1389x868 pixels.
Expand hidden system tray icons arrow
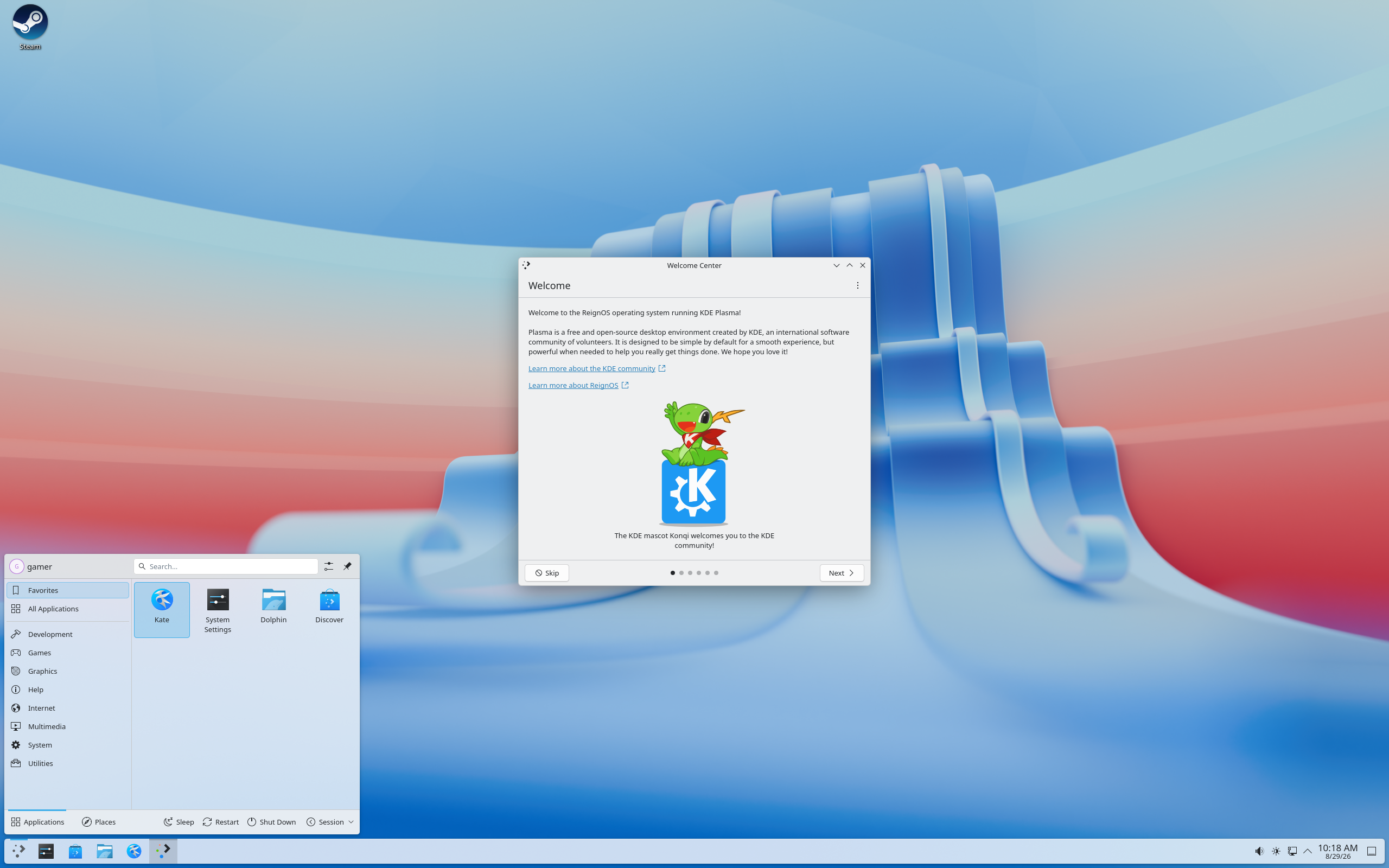coord(1308,851)
